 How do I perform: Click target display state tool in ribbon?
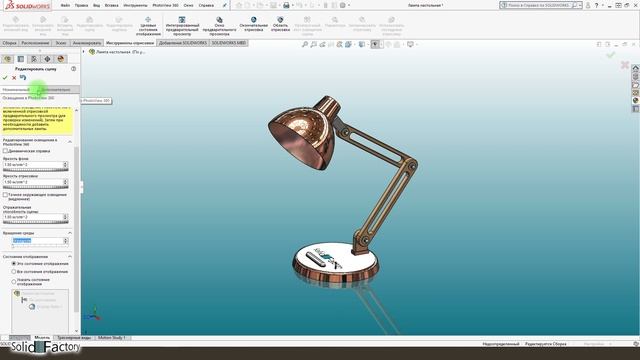(x=148, y=26)
